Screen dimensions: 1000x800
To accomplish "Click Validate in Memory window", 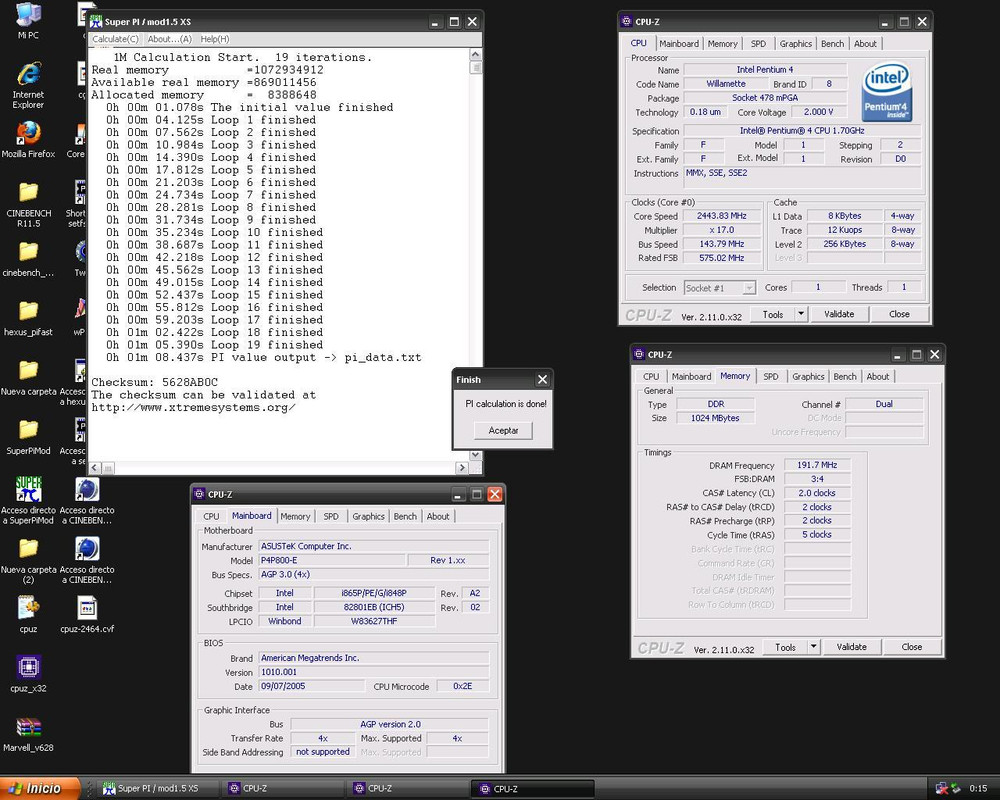I will click(851, 647).
